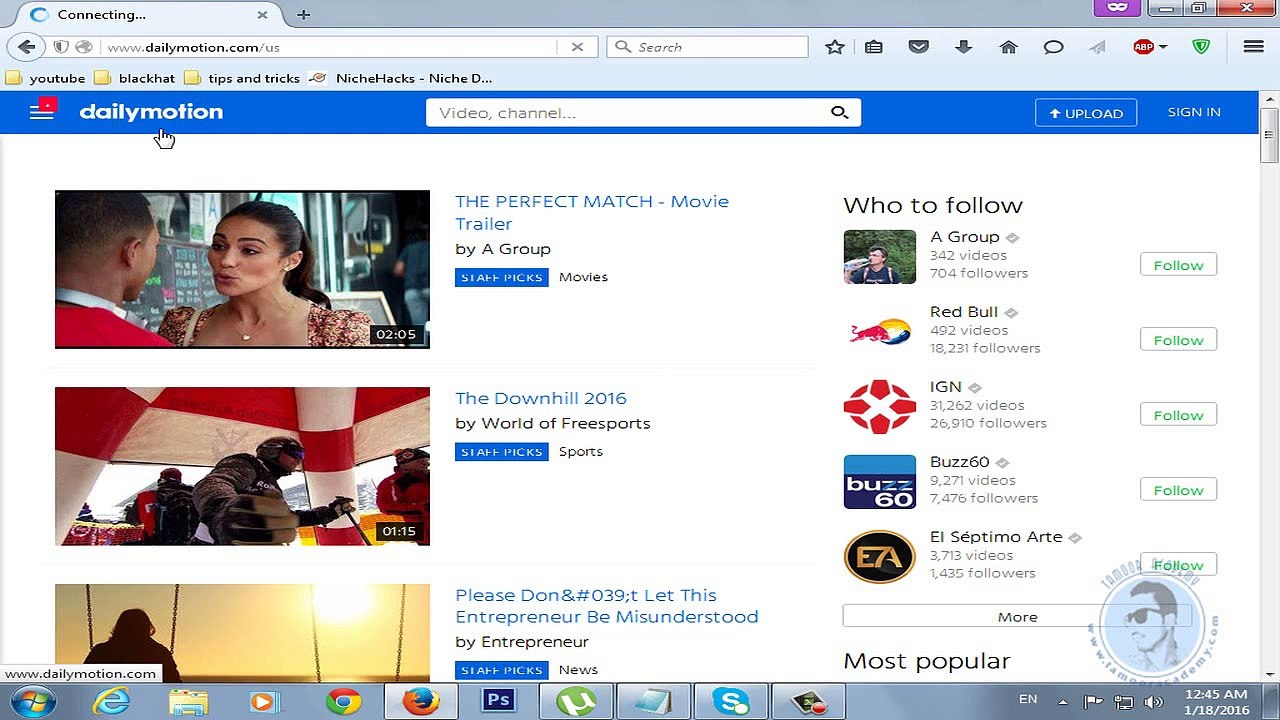
Task: Open a new browser tab
Action: click(x=303, y=14)
